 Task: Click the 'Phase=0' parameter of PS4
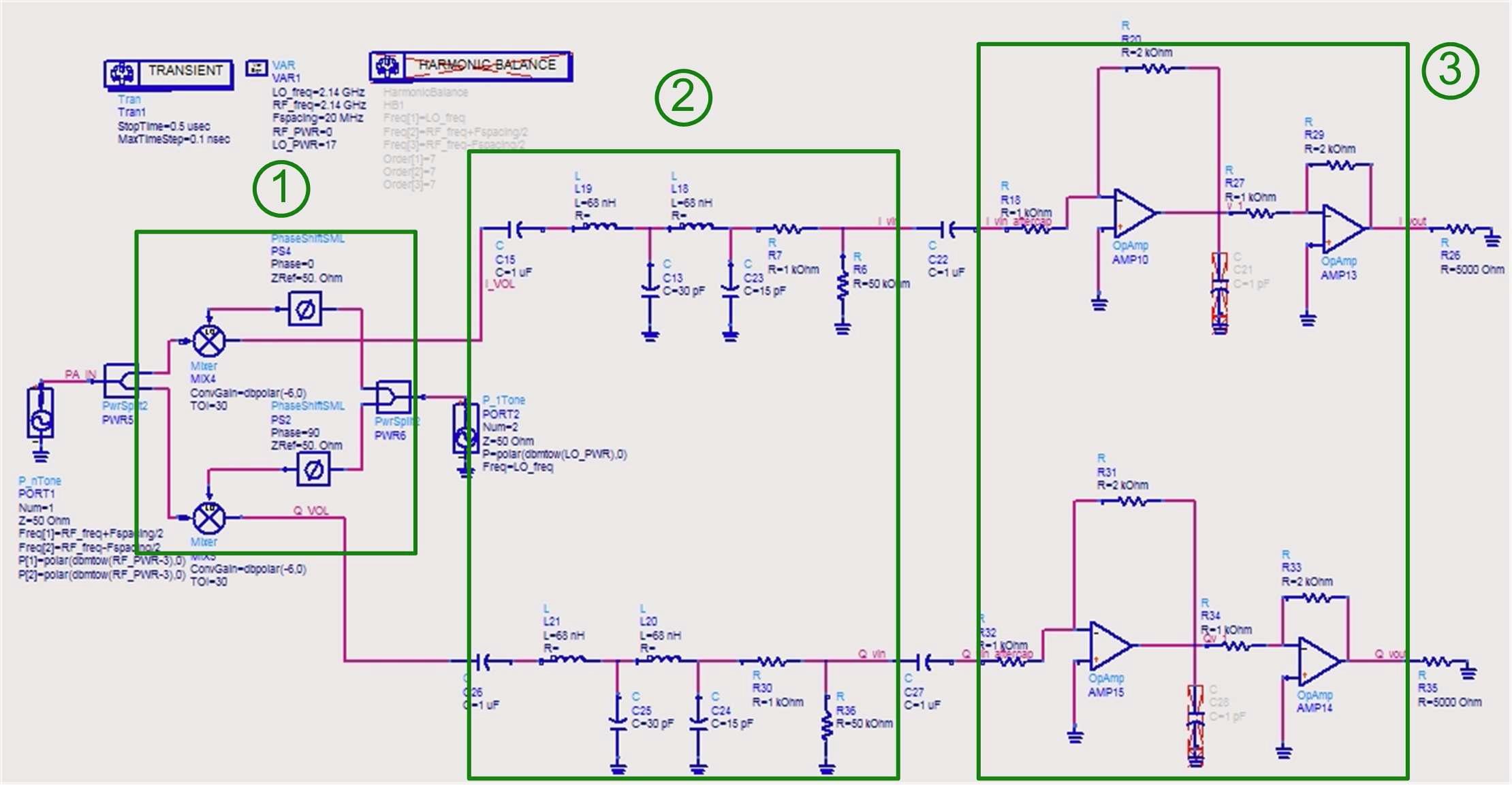(292, 264)
